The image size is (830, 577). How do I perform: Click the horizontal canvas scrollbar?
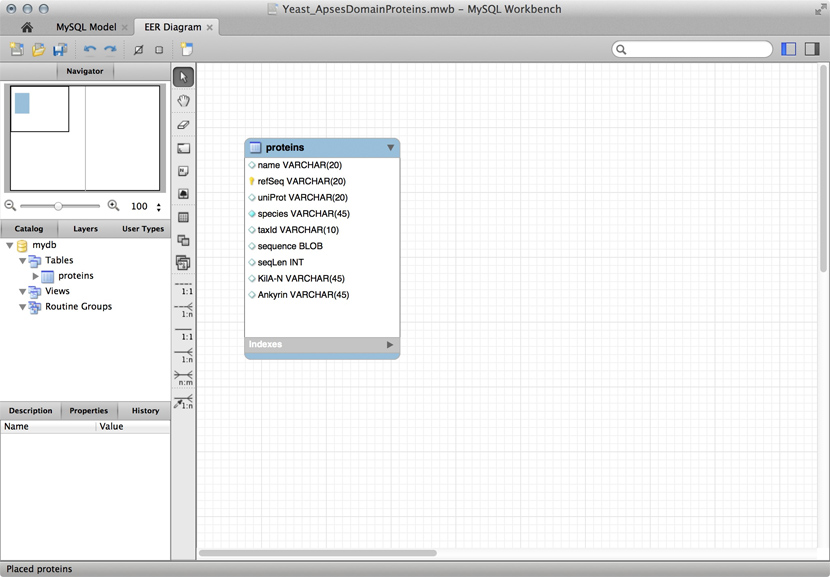(x=318, y=553)
